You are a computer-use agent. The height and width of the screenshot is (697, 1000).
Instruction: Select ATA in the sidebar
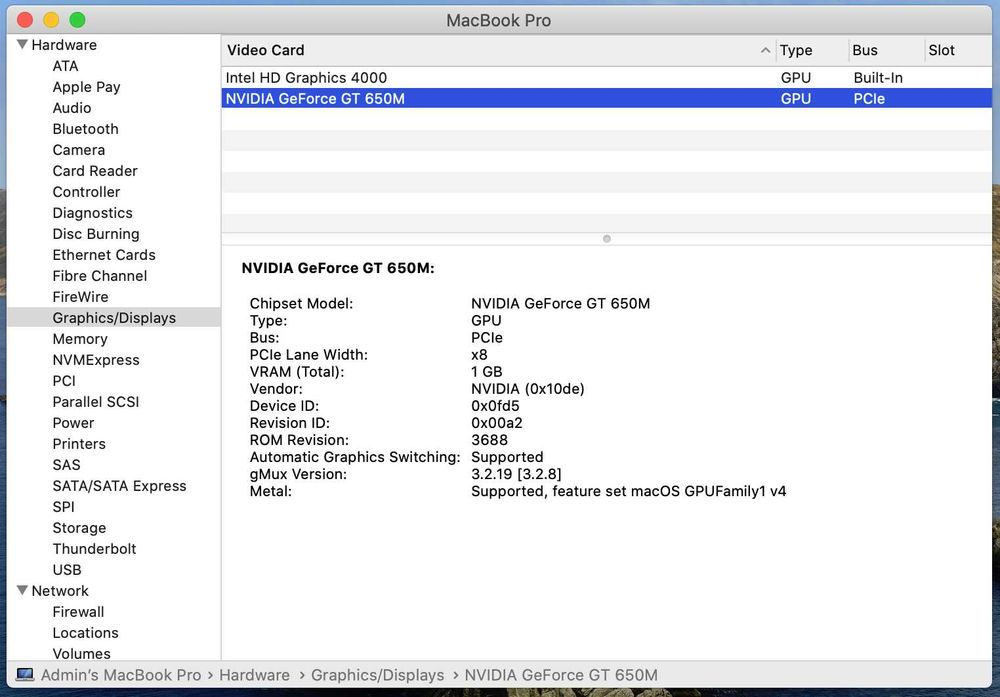click(x=66, y=66)
